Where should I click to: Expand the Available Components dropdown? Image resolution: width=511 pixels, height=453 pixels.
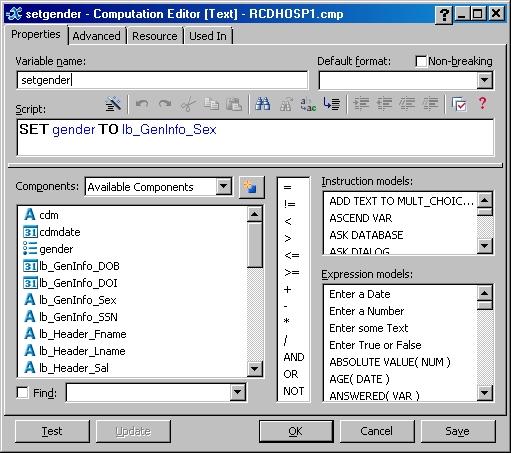click(223, 187)
